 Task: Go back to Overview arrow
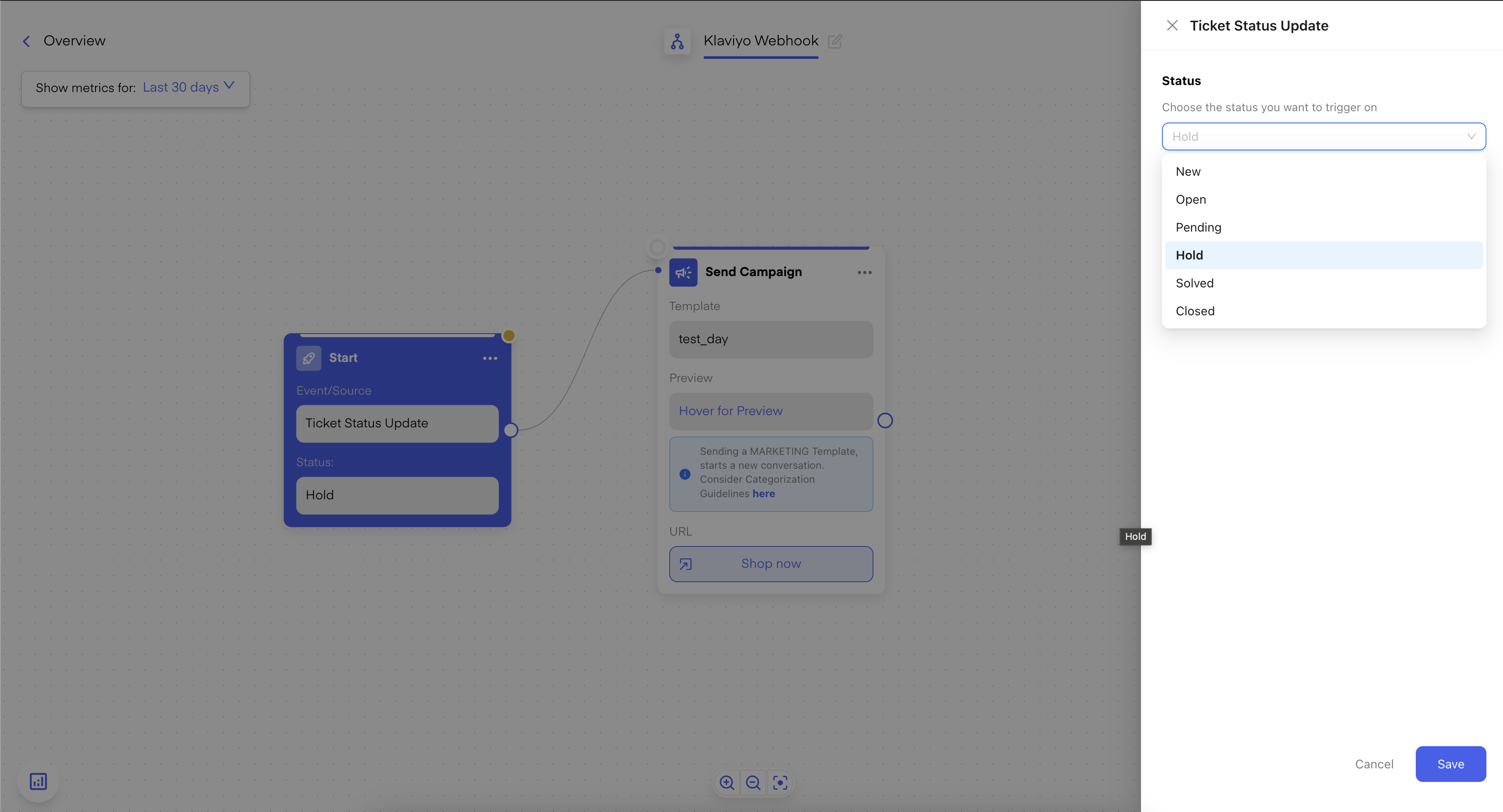pyautogui.click(x=26, y=41)
